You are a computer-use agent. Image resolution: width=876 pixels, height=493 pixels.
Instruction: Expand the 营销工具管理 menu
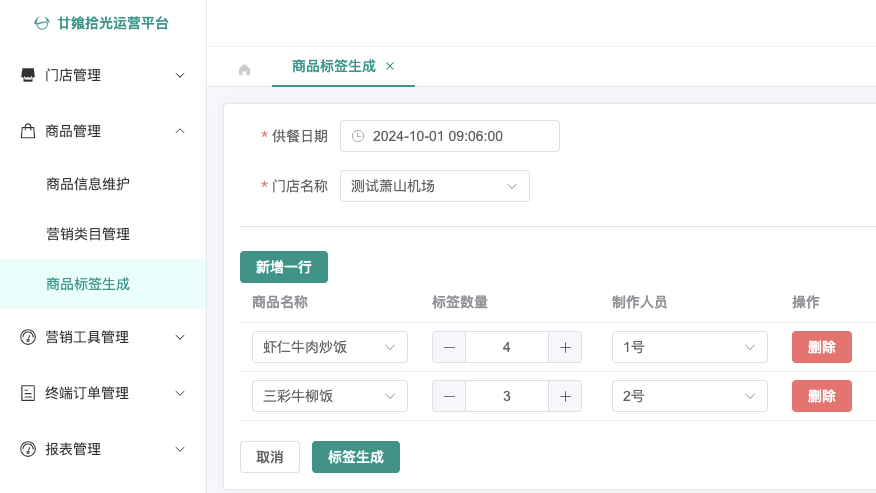point(180,337)
